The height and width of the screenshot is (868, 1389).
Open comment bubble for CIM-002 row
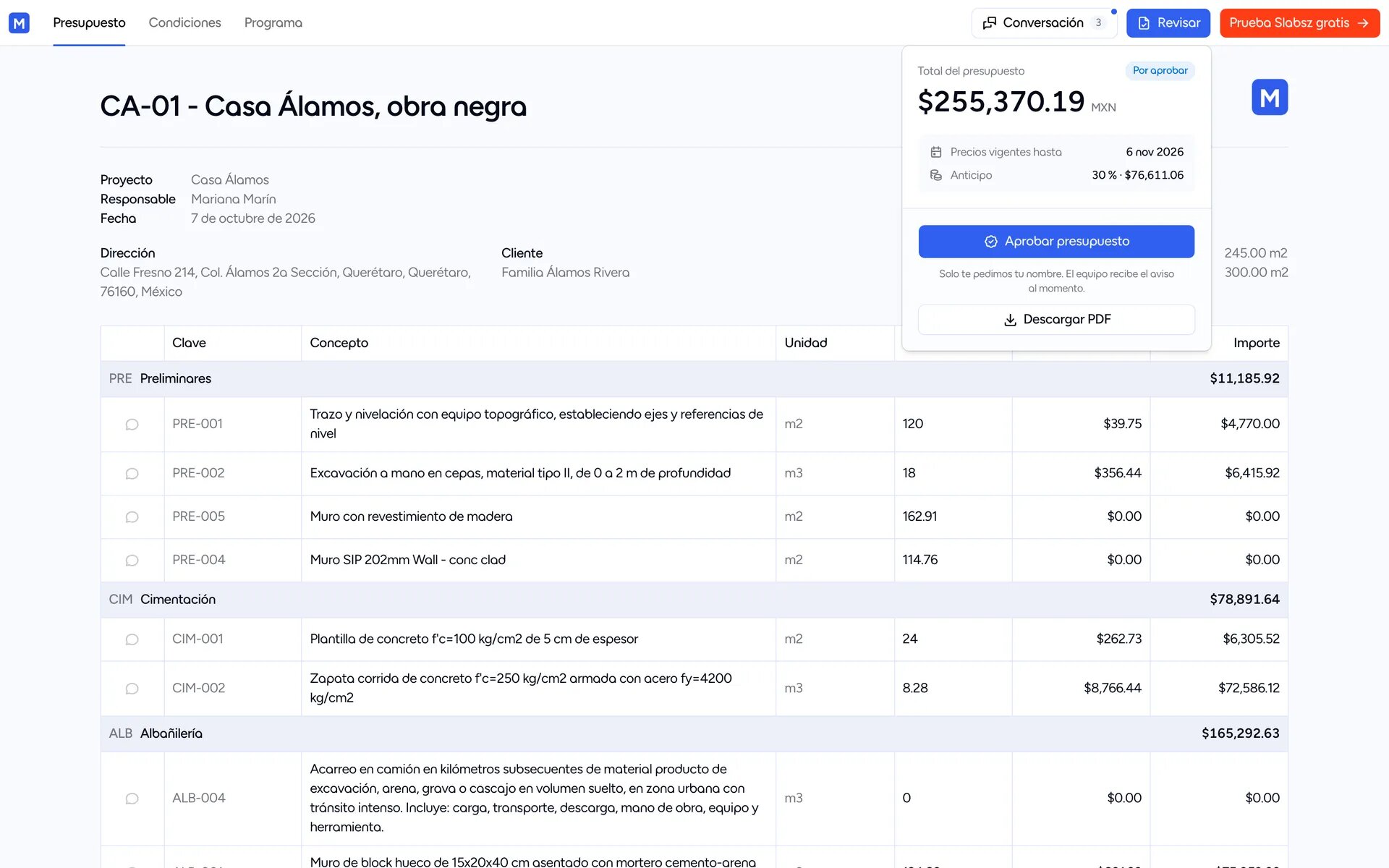[132, 689]
